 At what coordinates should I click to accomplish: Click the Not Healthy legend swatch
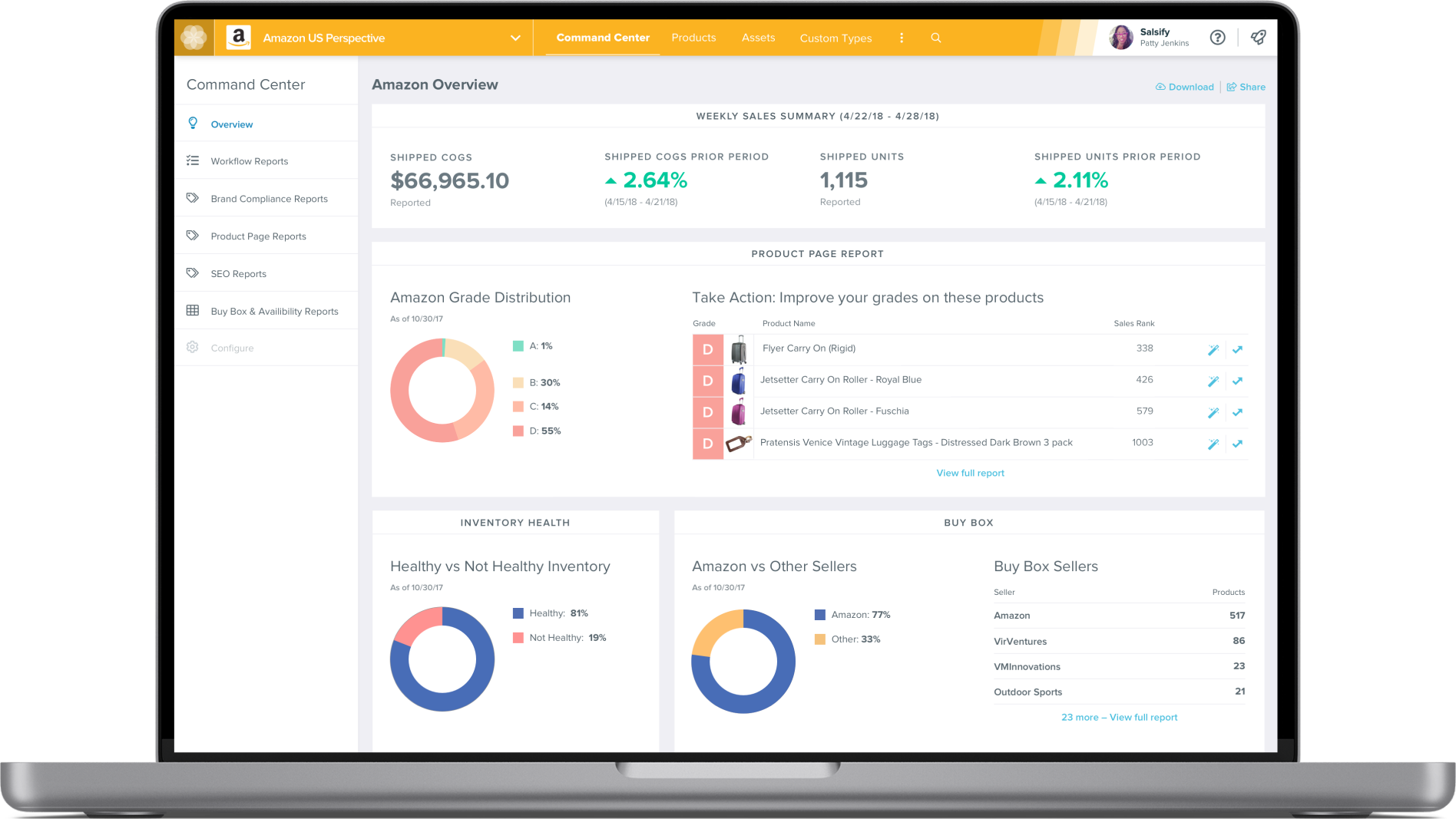pyautogui.click(x=518, y=638)
